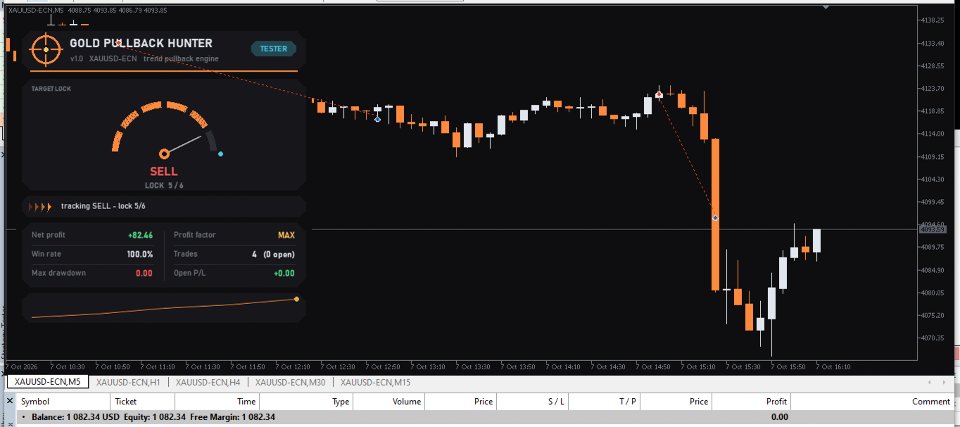This screenshot has width=960, height=427.
Task: Click the gauge needle center hub
Action: (164, 154)
